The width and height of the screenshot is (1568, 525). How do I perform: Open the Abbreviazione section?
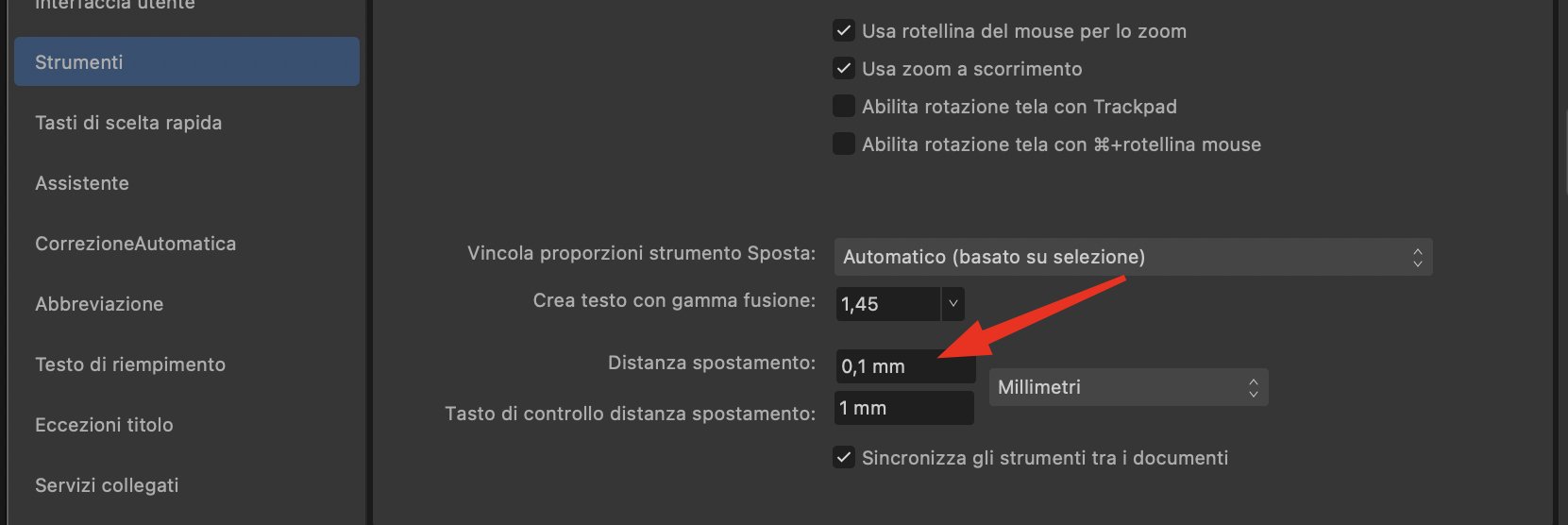(187, 304)
